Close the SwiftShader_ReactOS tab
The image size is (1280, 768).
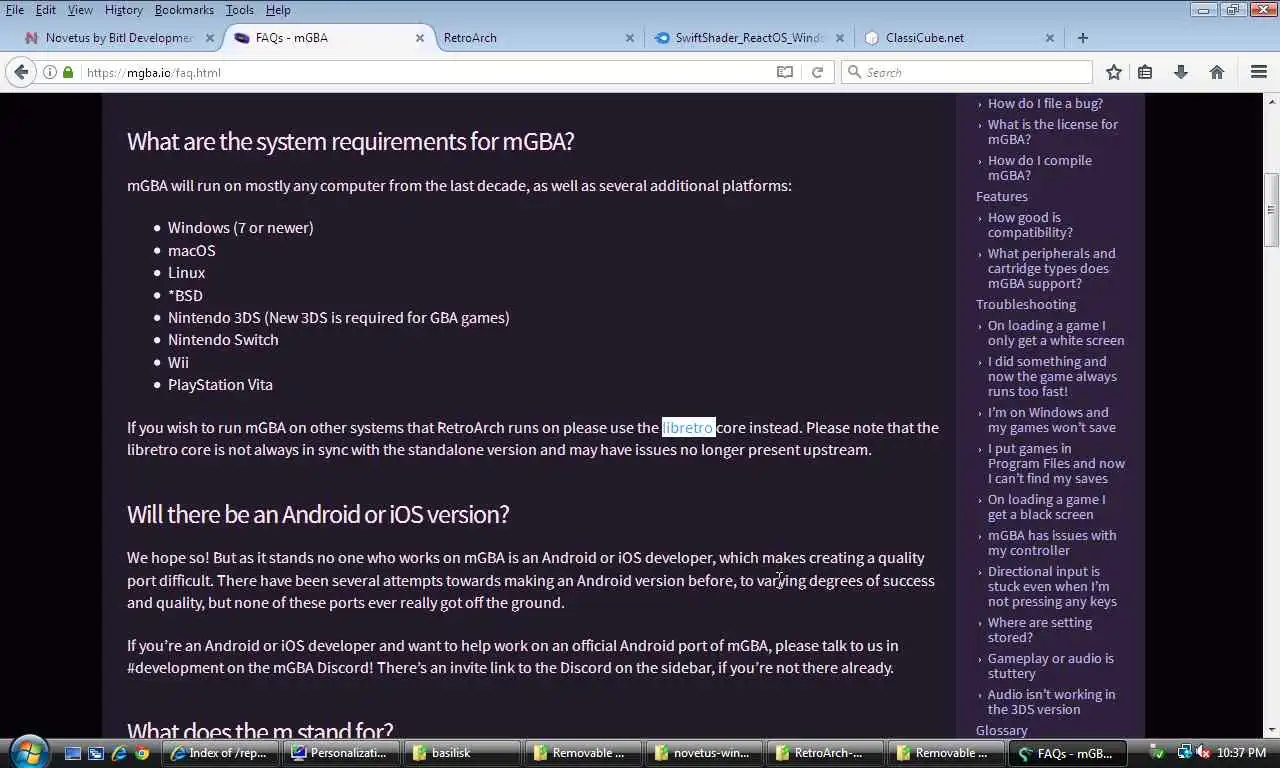pyautogui.click(x=840, y=38)
